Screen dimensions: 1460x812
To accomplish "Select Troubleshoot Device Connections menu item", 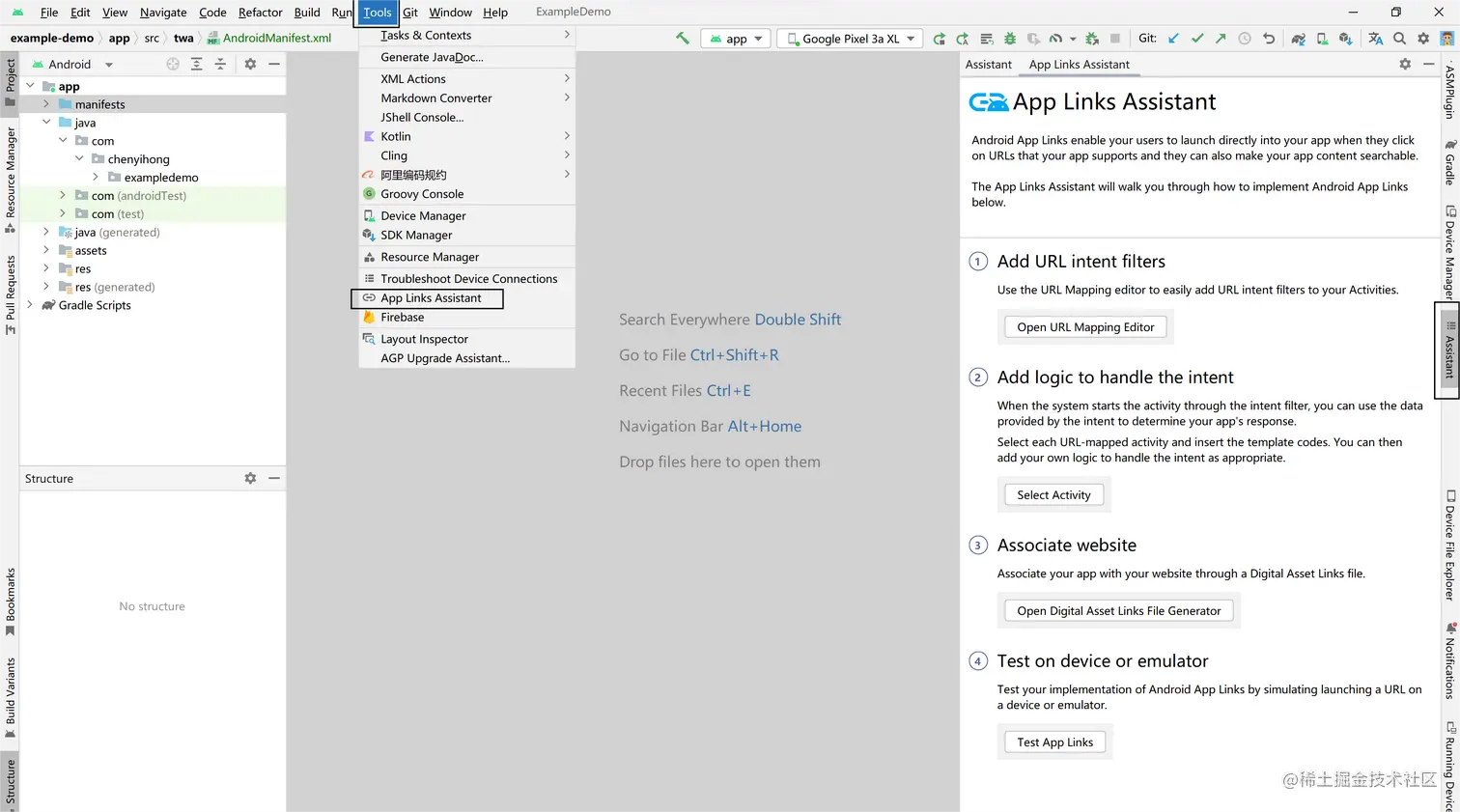I will tap(466, 279).
